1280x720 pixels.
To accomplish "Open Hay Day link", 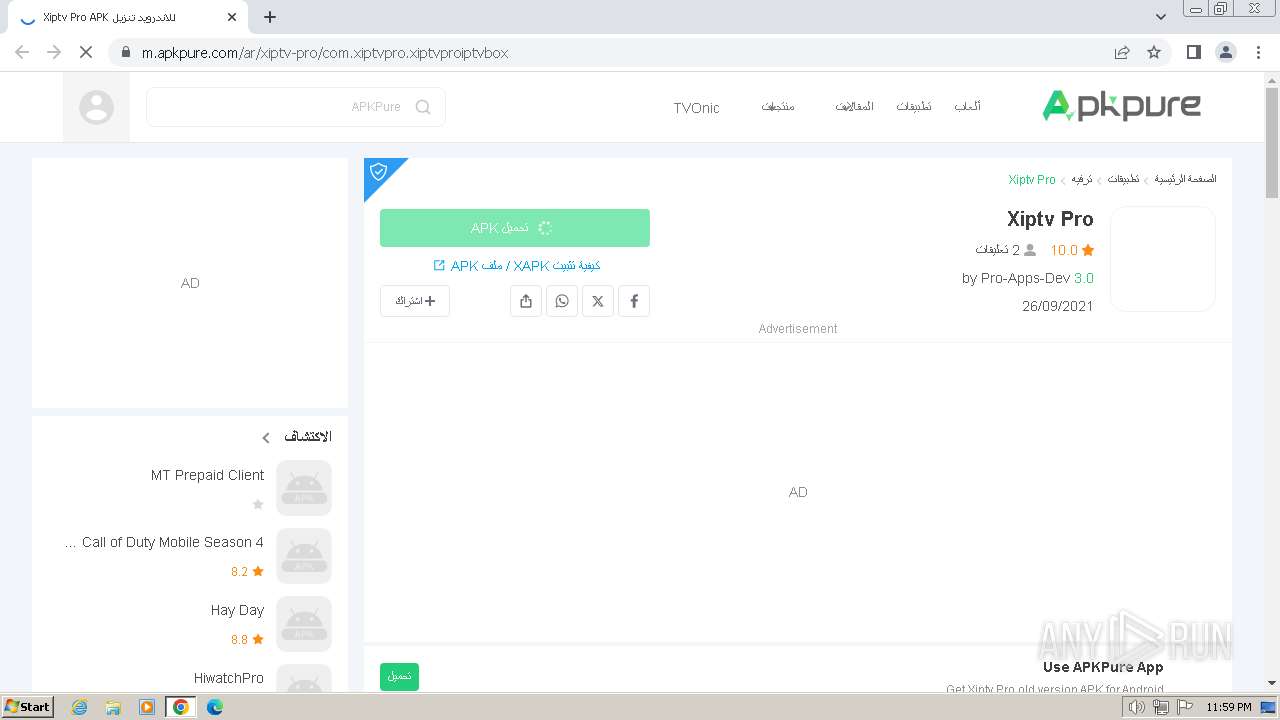I will [x=237, y=610].
